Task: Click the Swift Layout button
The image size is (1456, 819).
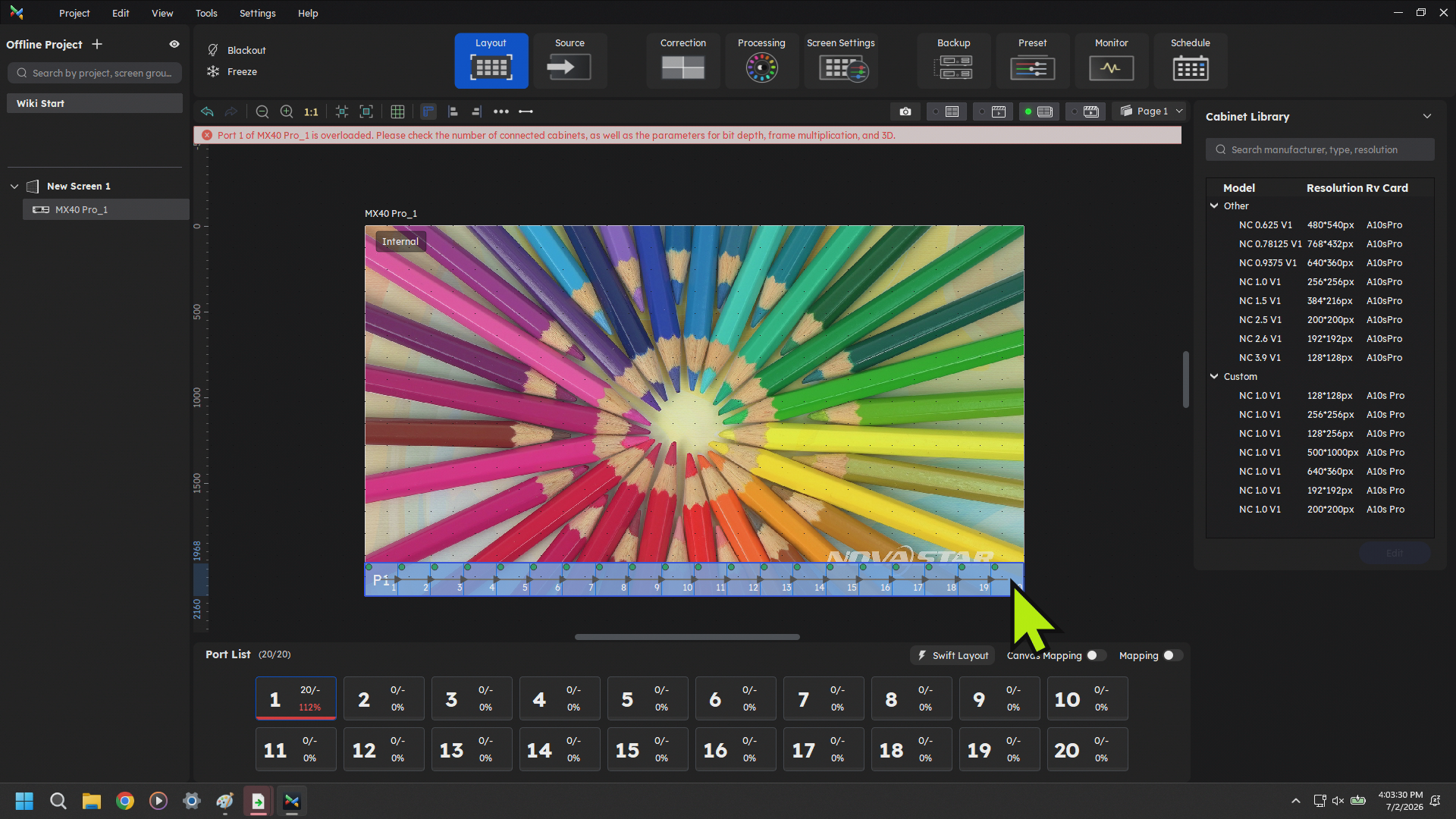Action: 952,655
